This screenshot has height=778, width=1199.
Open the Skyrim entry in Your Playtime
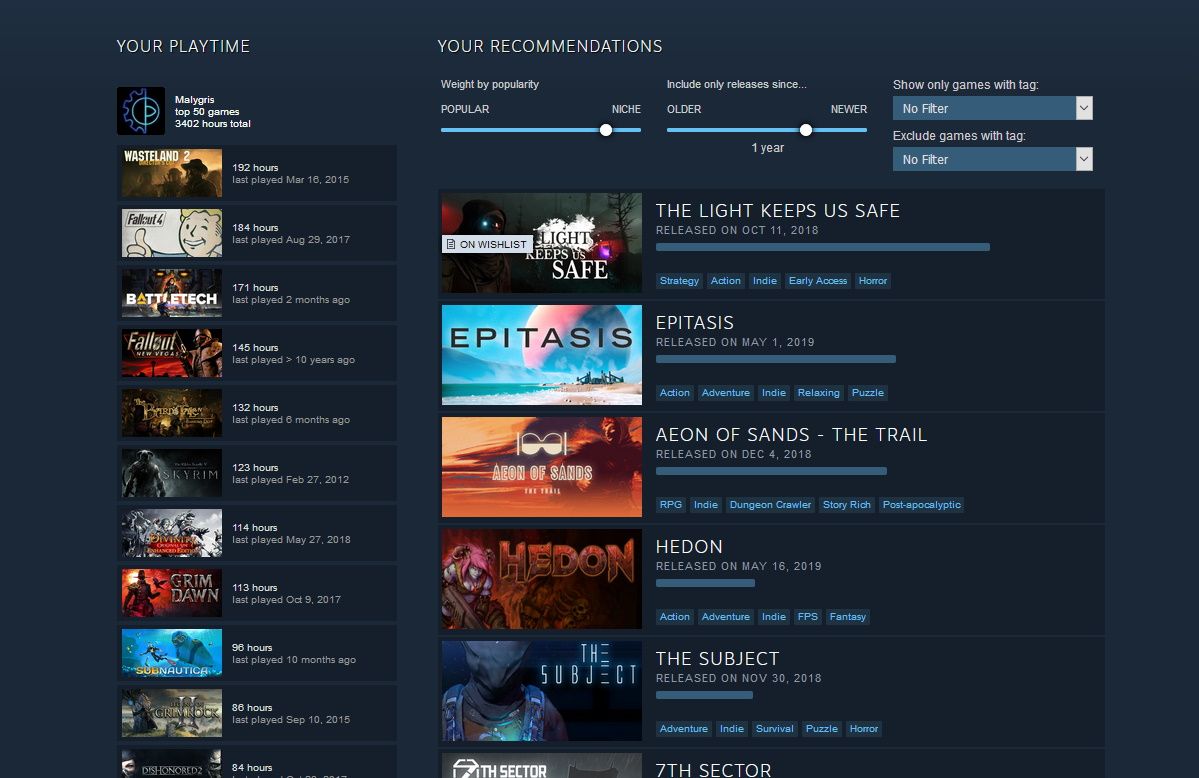255,472
